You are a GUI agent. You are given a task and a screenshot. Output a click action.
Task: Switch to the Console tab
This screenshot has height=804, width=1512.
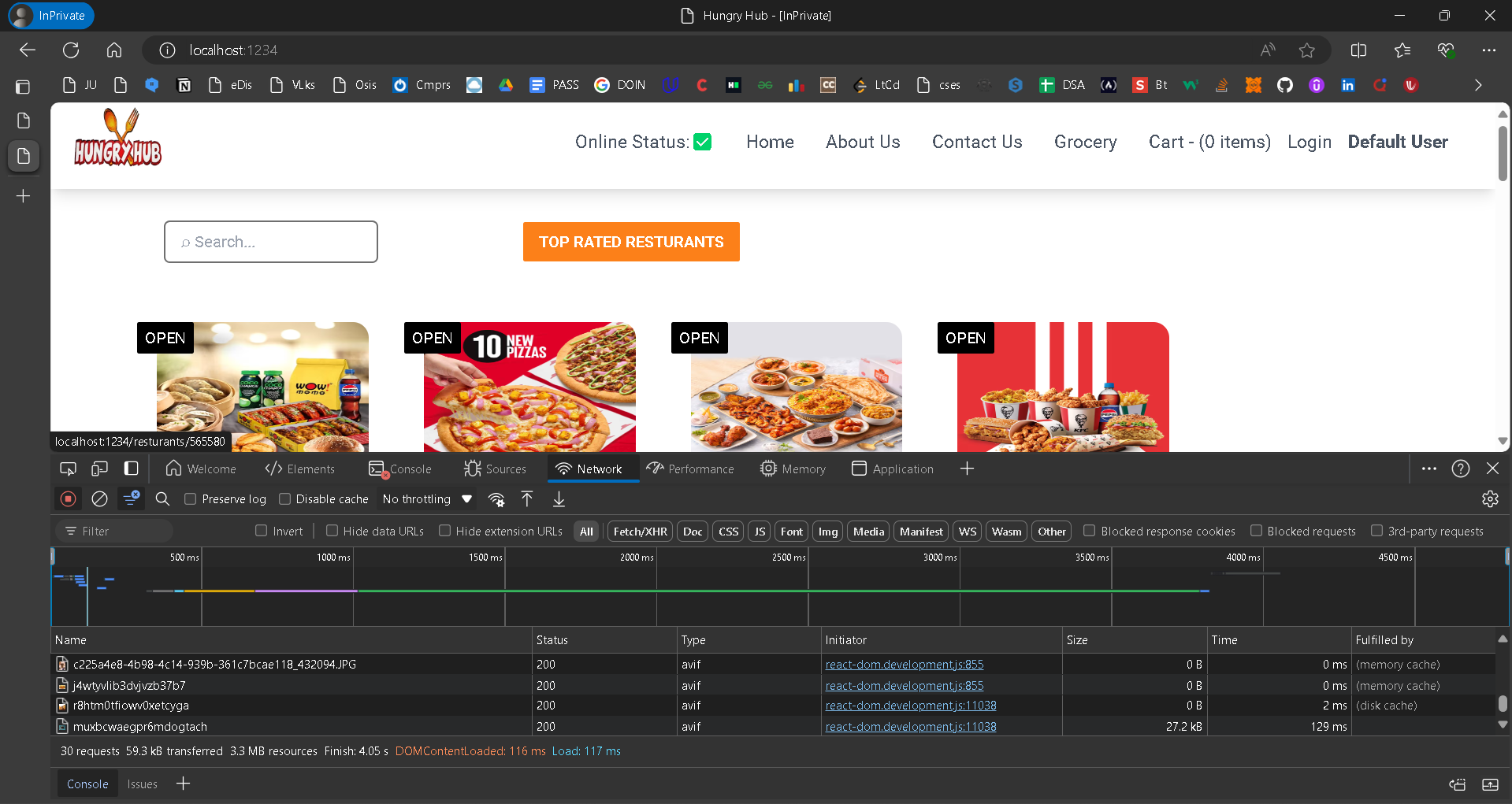[400, 469]
